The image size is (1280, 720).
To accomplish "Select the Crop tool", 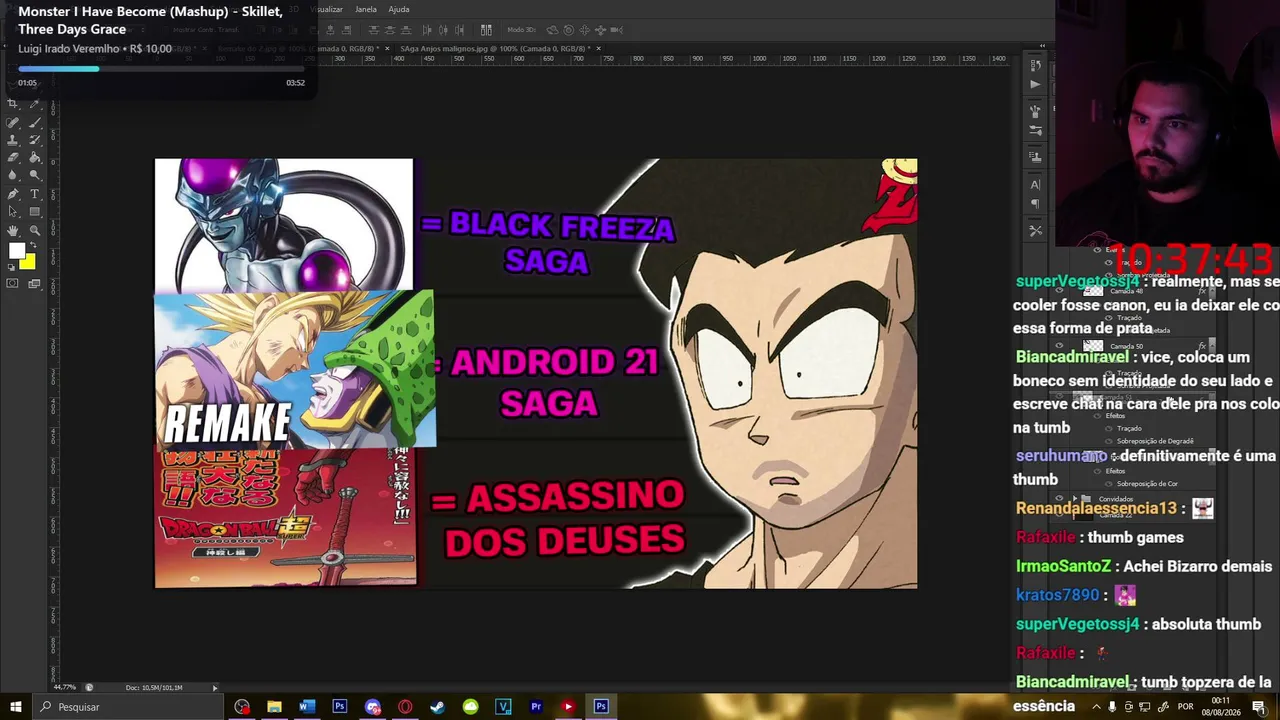I will tap(13, 104).
